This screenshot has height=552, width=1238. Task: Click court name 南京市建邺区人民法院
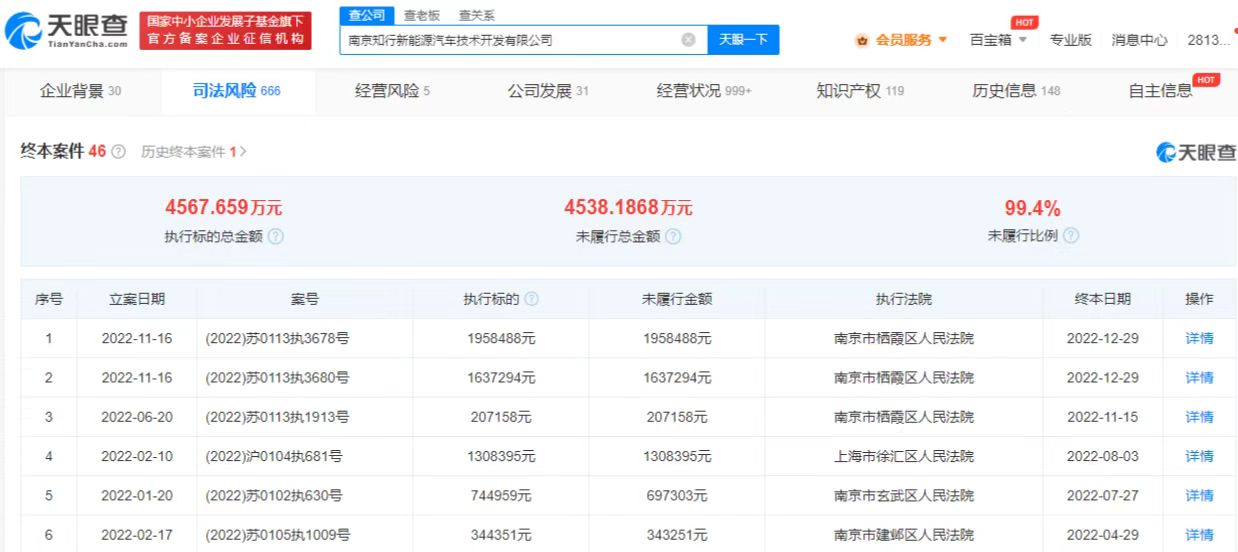pyautogui.click(x=904, y=535)
